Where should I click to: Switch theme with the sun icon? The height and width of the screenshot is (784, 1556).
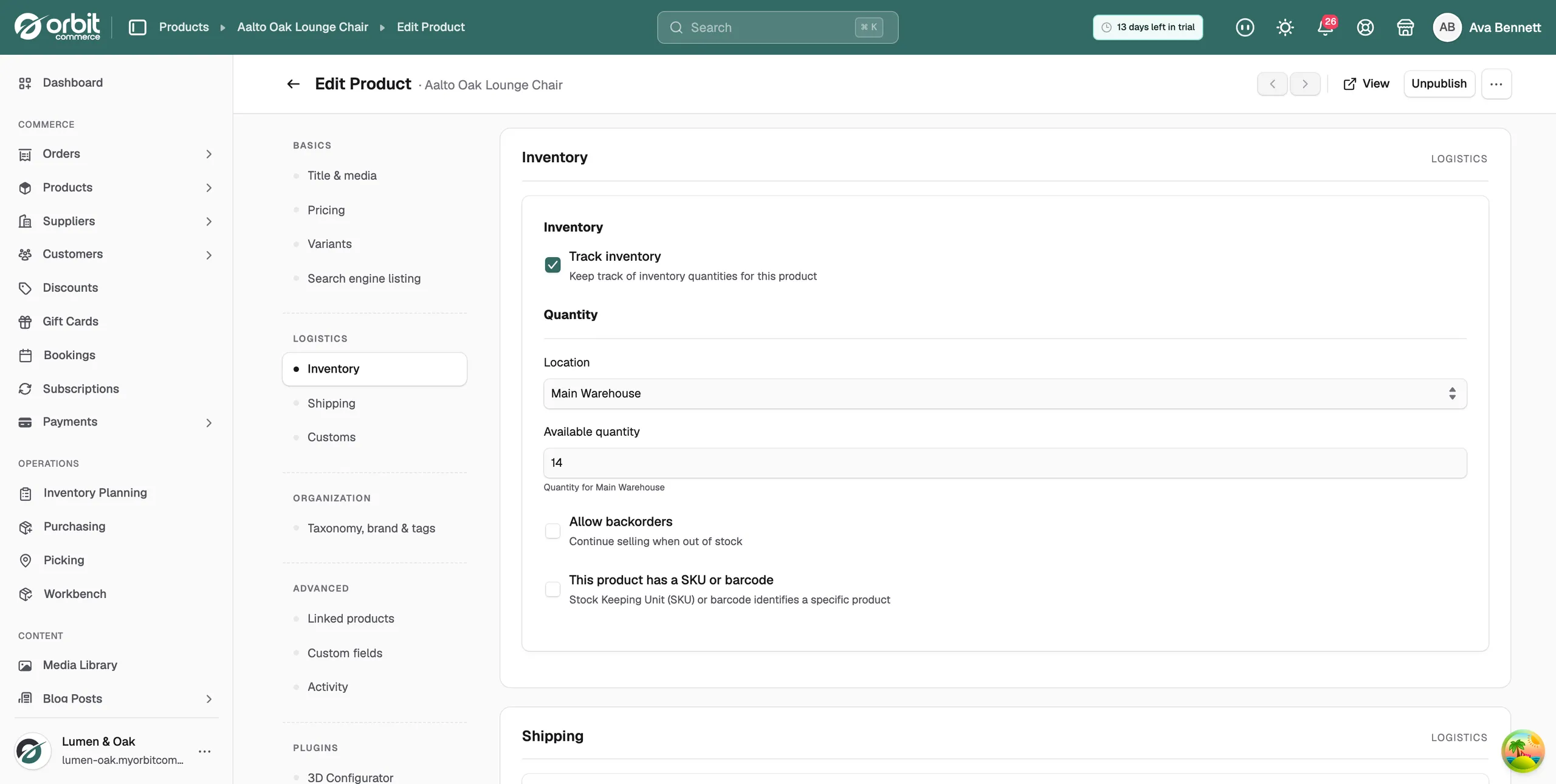pyautogui.click(x=1284, y=27)
